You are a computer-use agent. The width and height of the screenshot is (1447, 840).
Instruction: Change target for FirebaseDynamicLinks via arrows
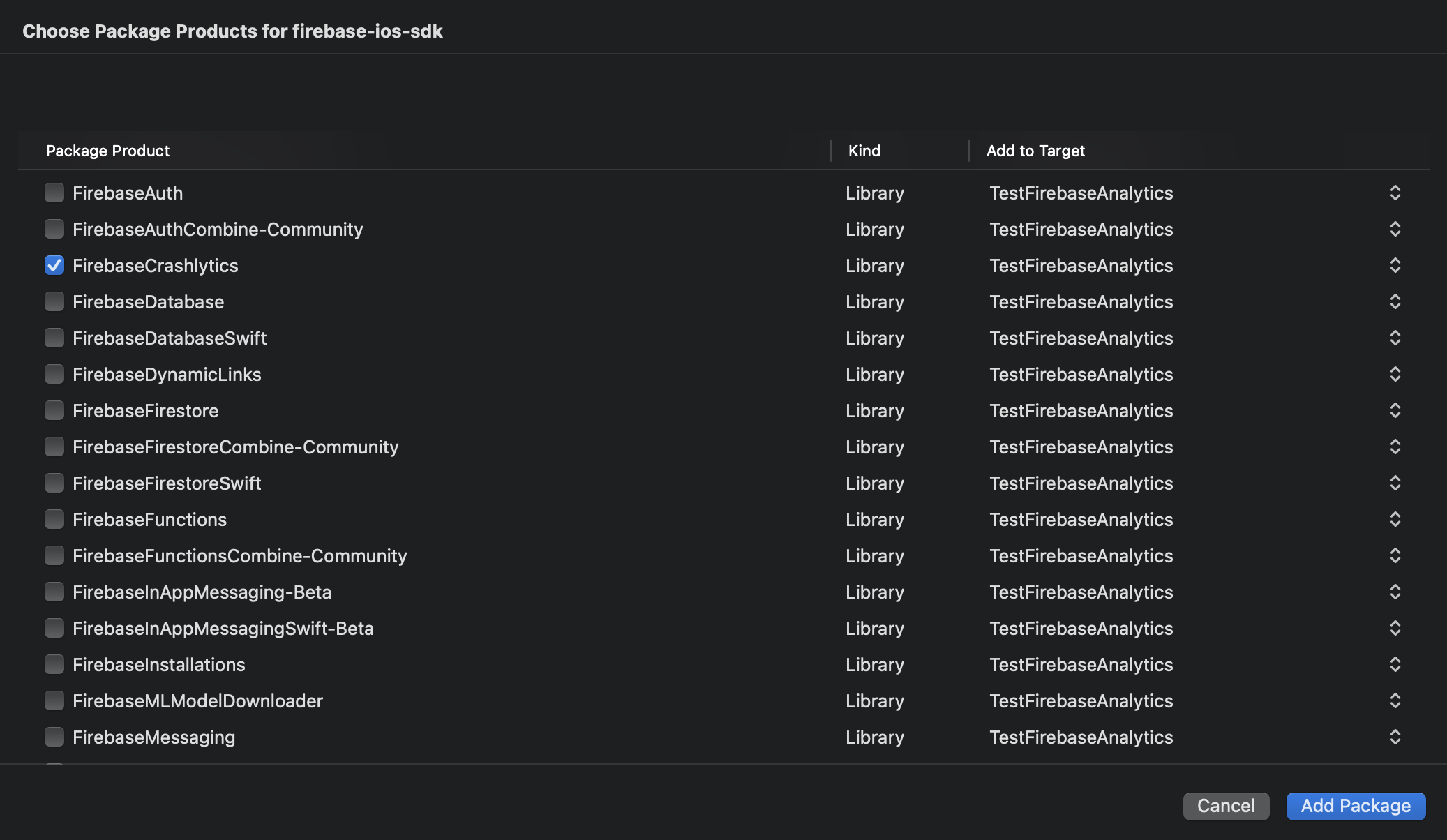point(1395,374)
